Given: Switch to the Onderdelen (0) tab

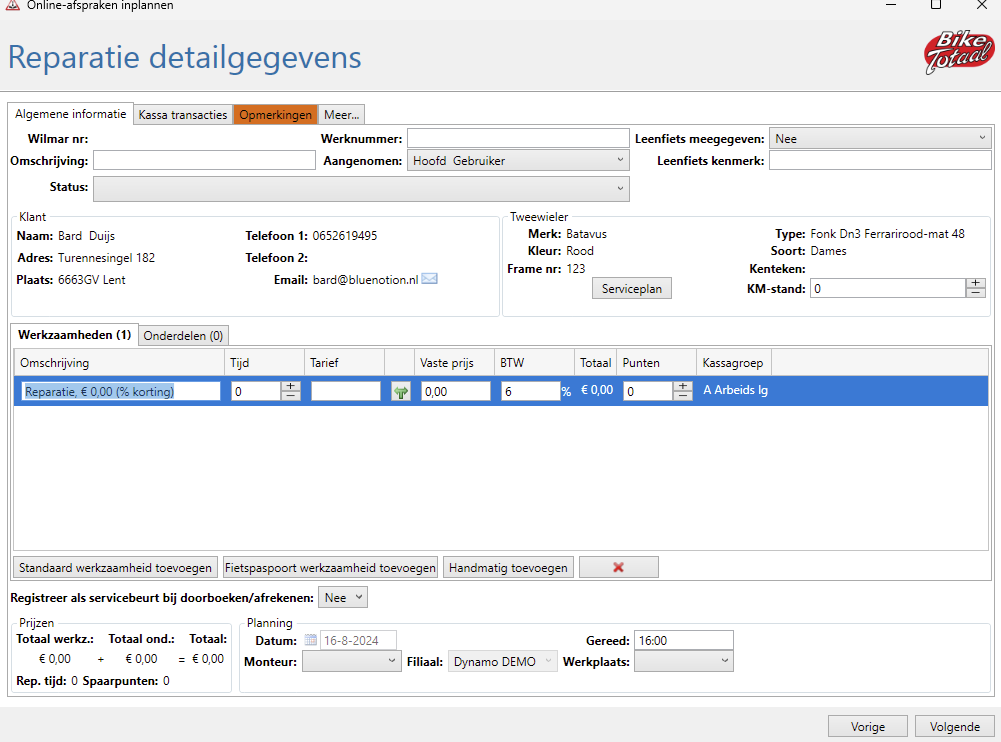Looking at the screenshot, I should click(x=183, y=335).
